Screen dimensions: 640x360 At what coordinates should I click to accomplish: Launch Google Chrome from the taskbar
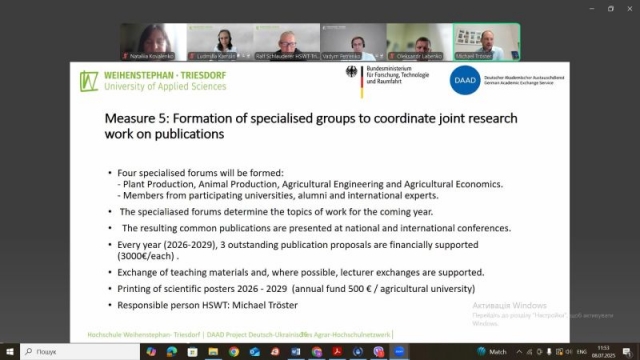click(x=234, y=351)
